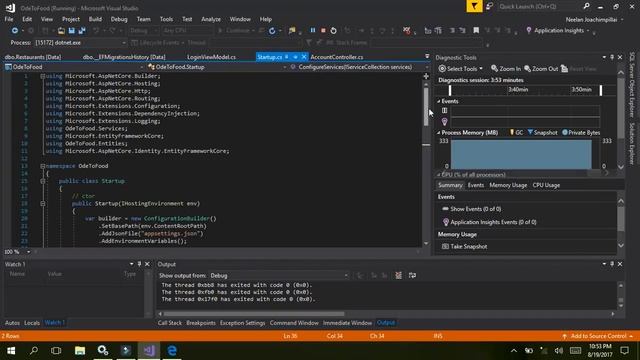Screen dimensions: 640x360
Task: Click the code editor vertical scrollbar thumb
Action: (x=426, y=108)
